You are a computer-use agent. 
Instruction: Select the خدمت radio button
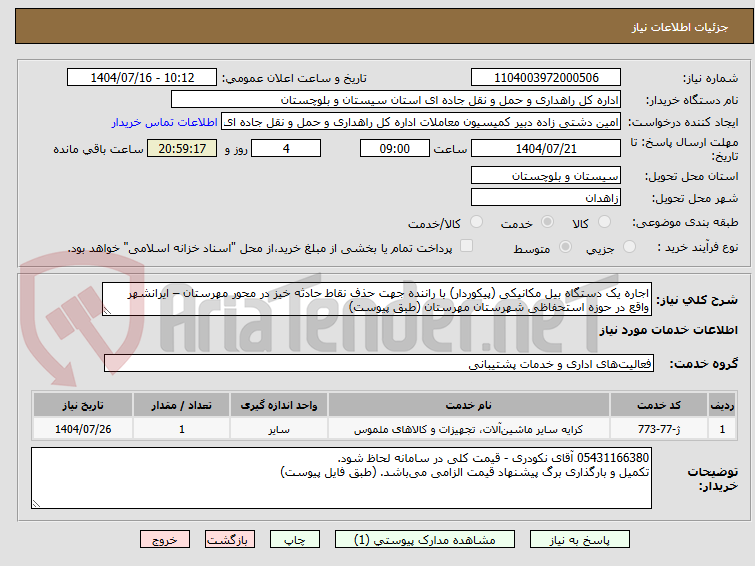(547, 222)
